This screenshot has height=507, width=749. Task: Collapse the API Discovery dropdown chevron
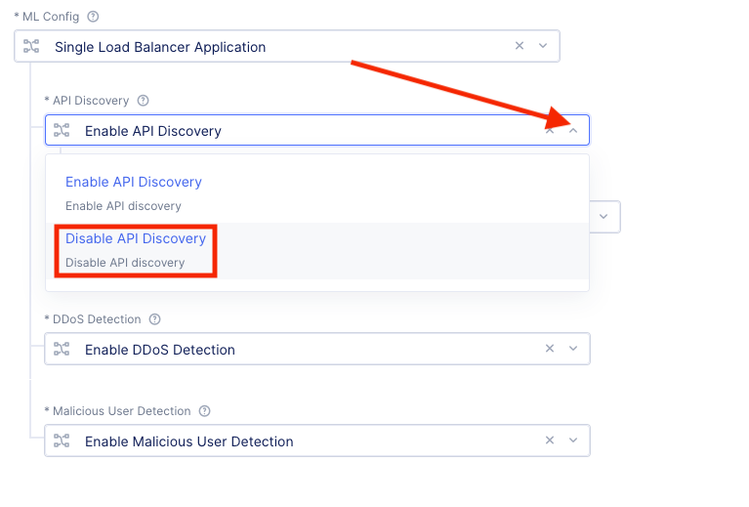point(573,130)
